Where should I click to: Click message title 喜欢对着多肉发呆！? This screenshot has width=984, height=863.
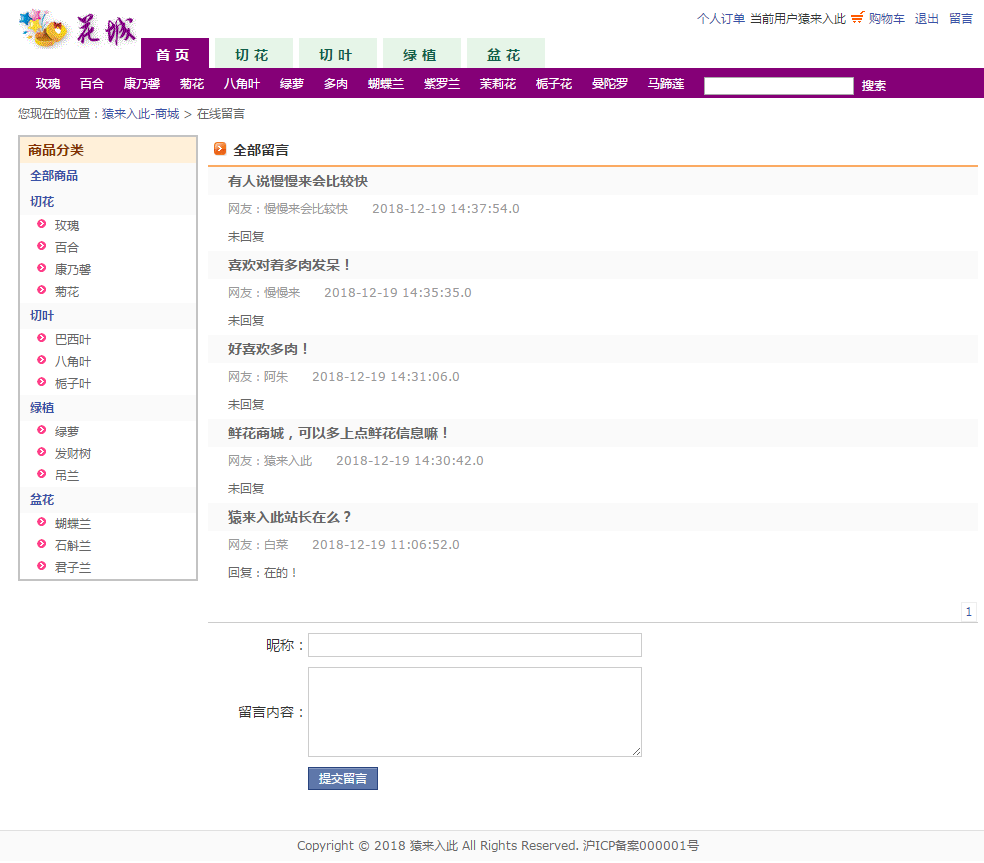pyautogui.click(x=289, y=265)
